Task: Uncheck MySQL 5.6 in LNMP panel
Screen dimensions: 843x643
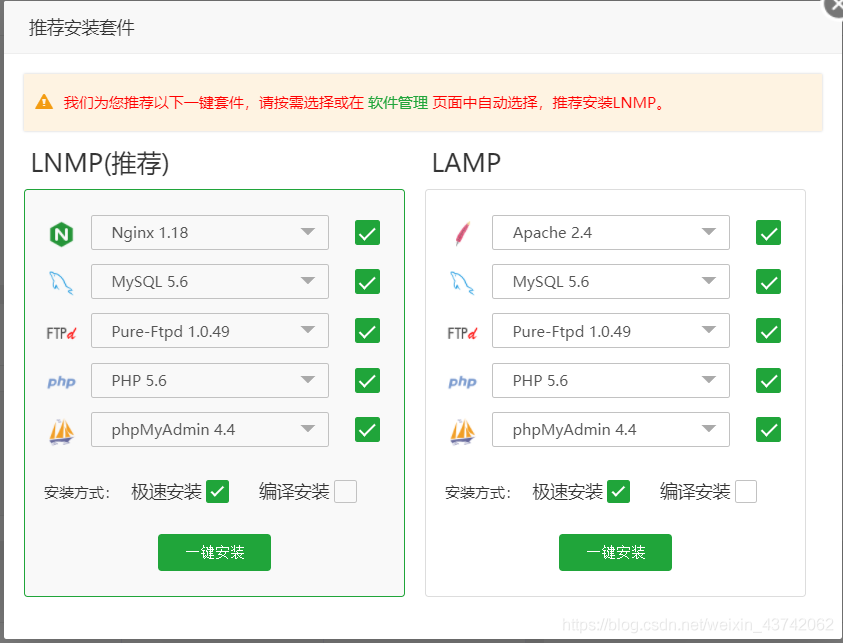Action: (x=367, y=281)
